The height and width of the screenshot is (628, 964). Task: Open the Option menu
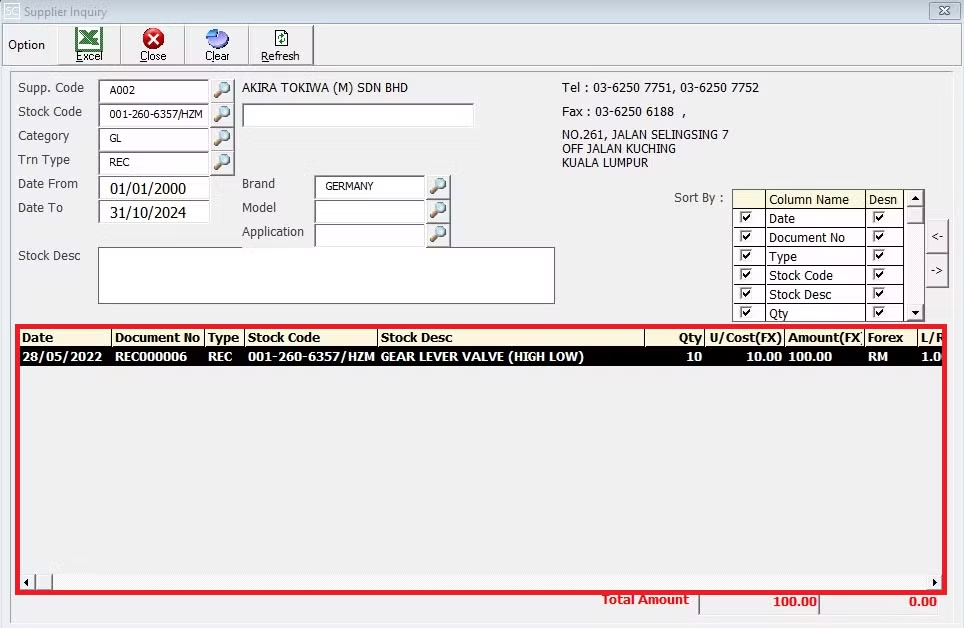26,45
